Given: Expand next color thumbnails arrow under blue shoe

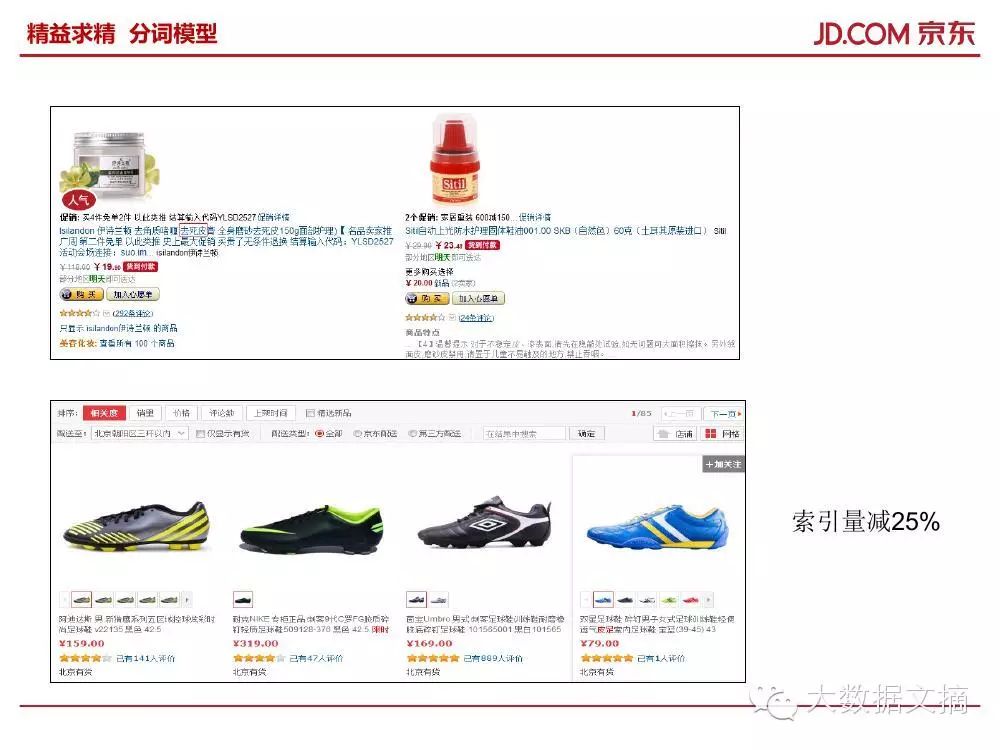Looking at the screenshot, I should [x=709, y=599].
